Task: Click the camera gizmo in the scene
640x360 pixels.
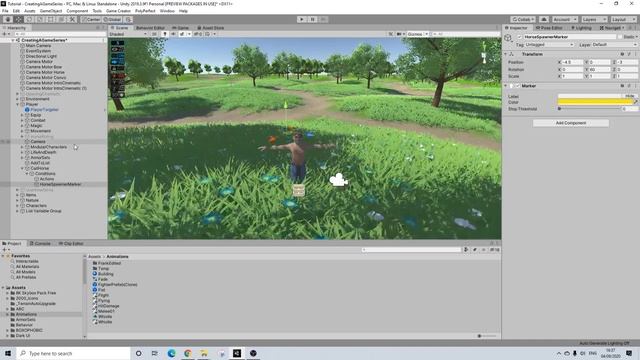Action: (338, 180)
